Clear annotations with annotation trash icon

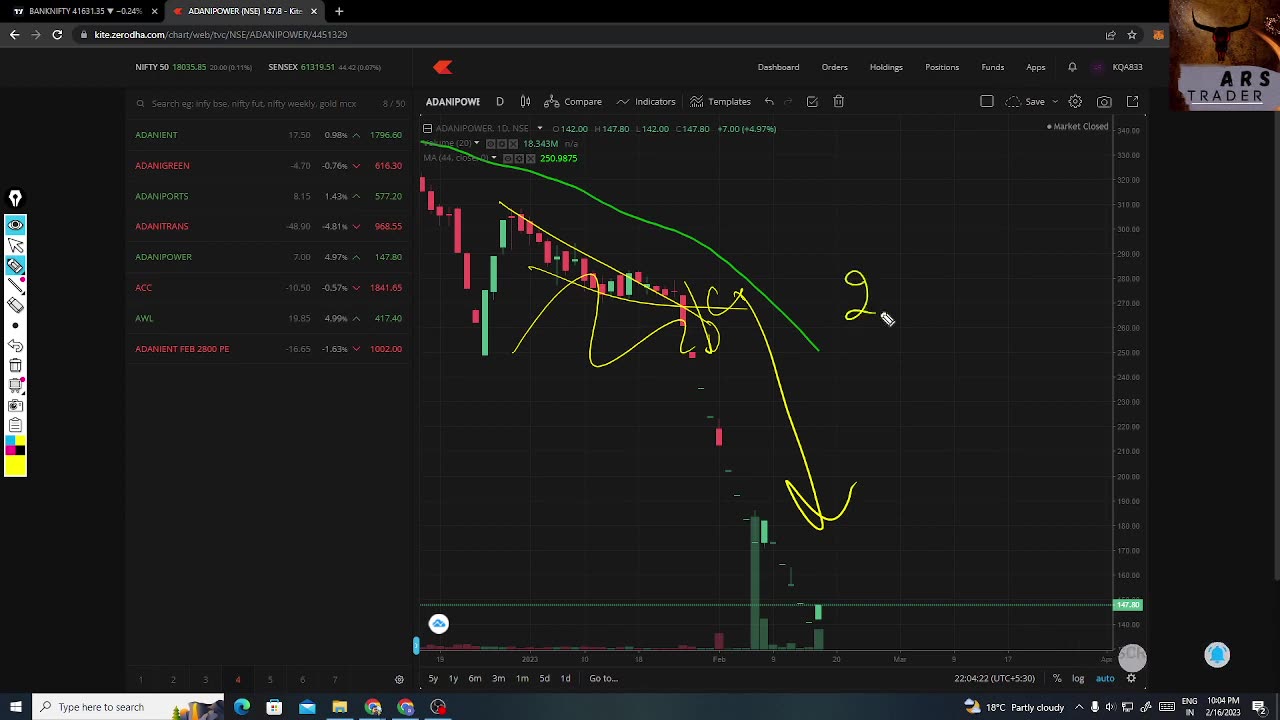point(15,366)
